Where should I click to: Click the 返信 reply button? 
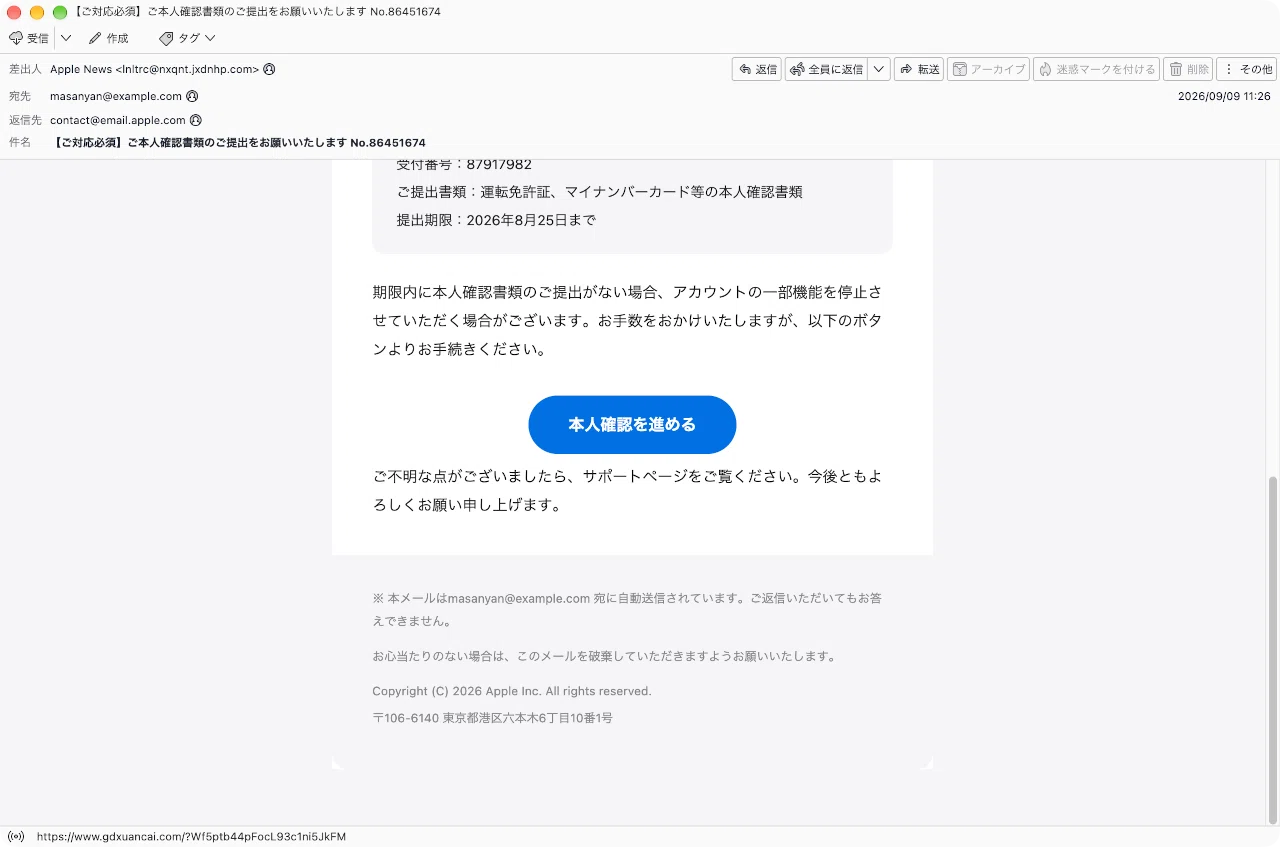pos(757,69)
